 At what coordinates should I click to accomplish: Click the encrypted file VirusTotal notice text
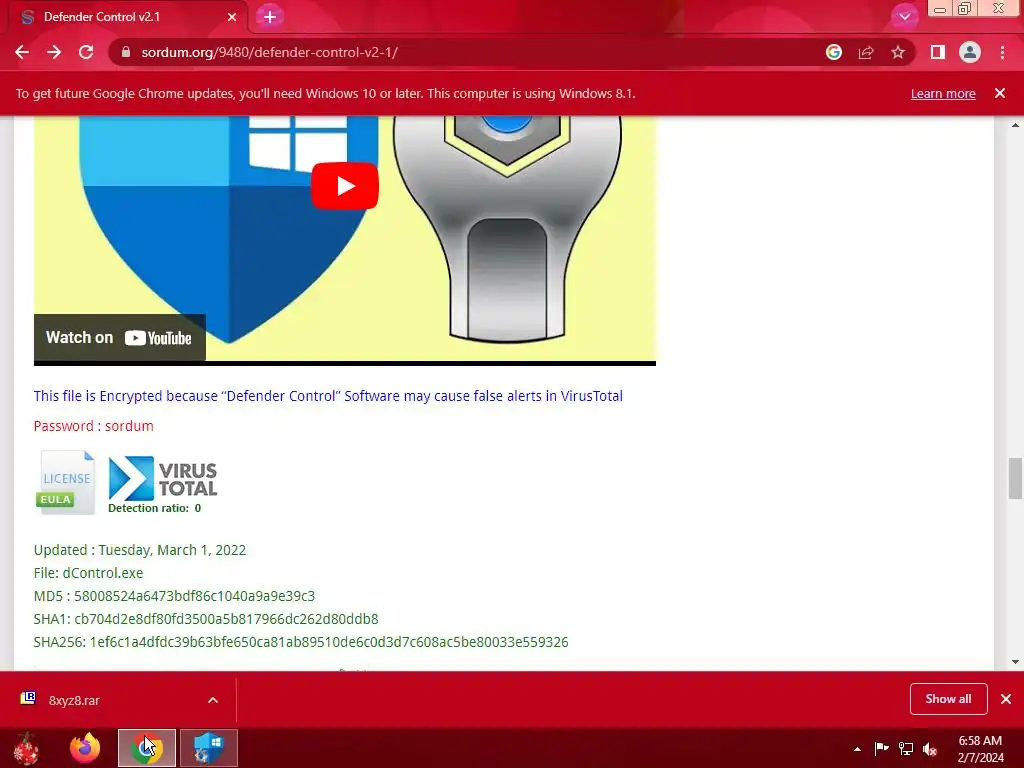point(328,396)
